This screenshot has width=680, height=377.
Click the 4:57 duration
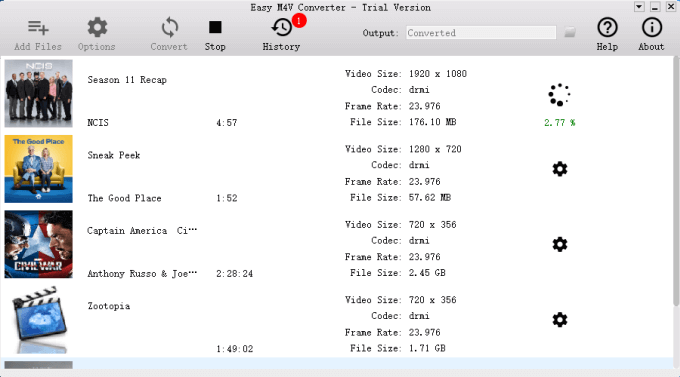pyautogui.click(x=227, y=123)
